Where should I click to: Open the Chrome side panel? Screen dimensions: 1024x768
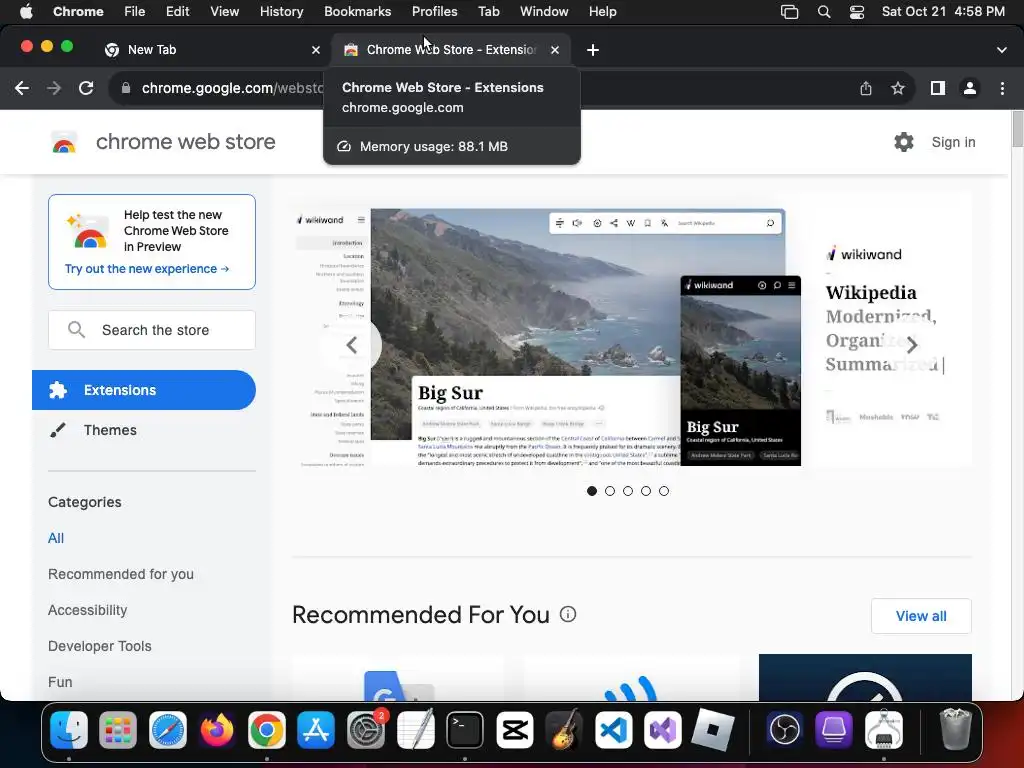[x=938, y=88]
